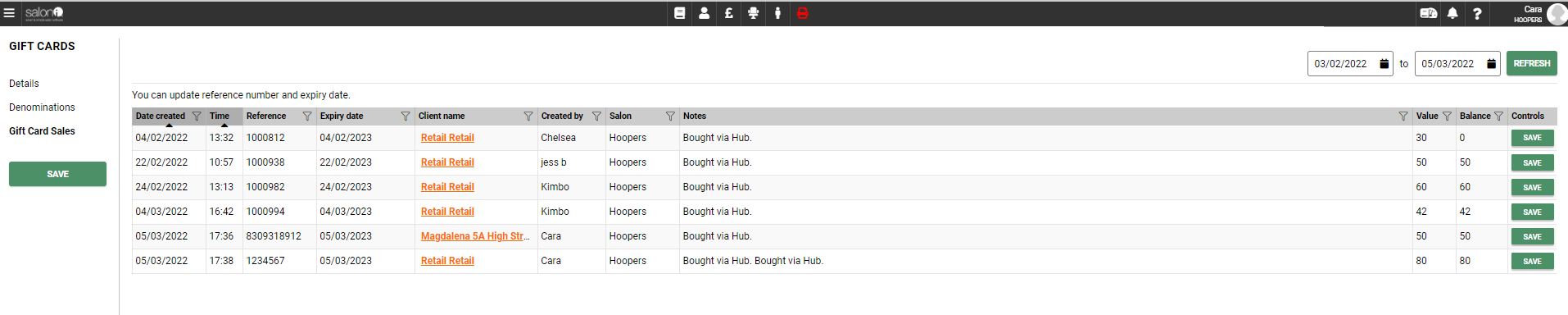Image resolution: width=1568 pixels, height=315 pixels.
Task: Select created-by cell 'jess b'
Action: coord(554,162)
